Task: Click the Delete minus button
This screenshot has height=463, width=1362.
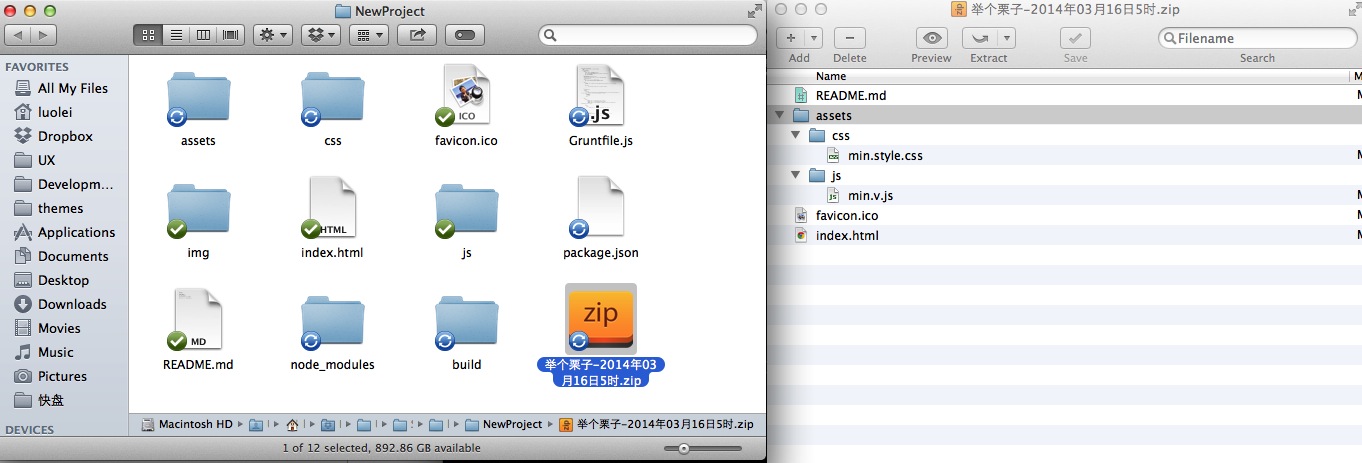Action: tap(849, 38)
